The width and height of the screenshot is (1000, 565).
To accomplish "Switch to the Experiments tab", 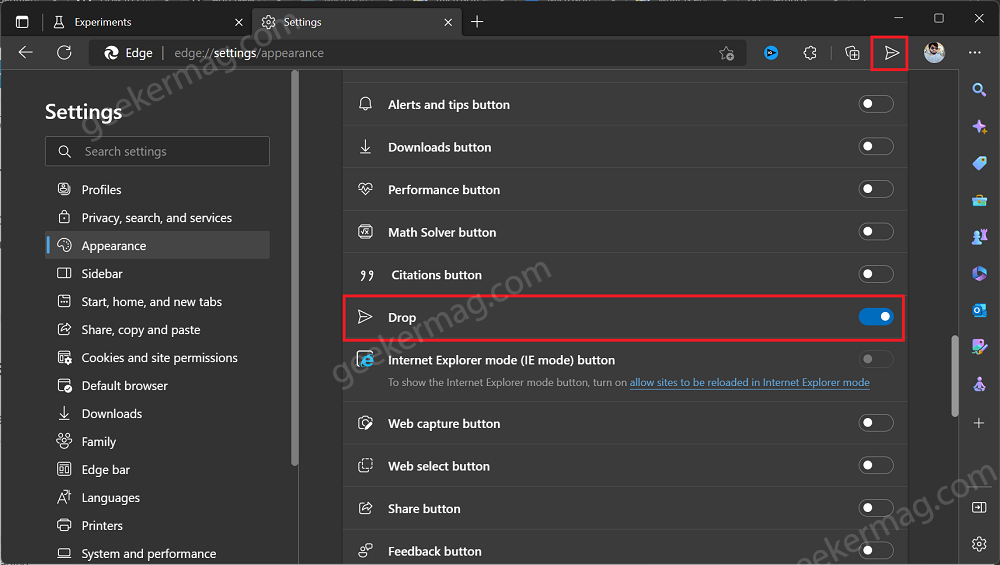I will pos(147,22).
